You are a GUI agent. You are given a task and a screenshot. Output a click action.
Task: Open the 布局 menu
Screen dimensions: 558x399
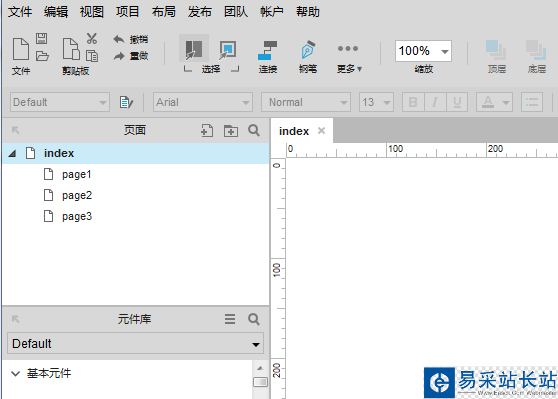point(164,12)
